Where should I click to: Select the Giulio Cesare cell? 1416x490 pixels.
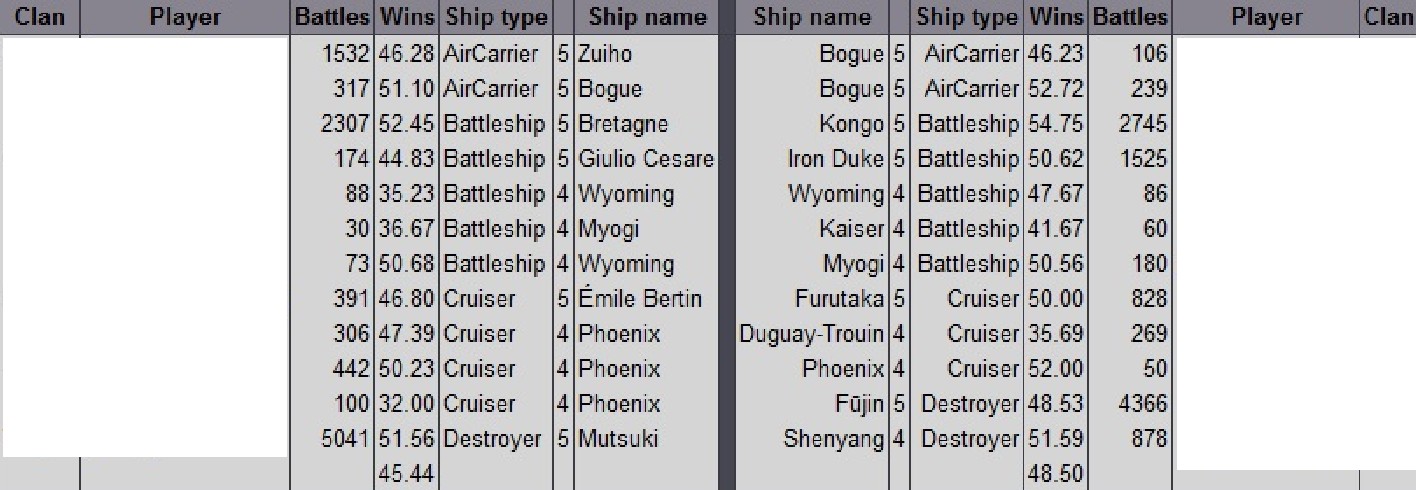pos(646,159)
